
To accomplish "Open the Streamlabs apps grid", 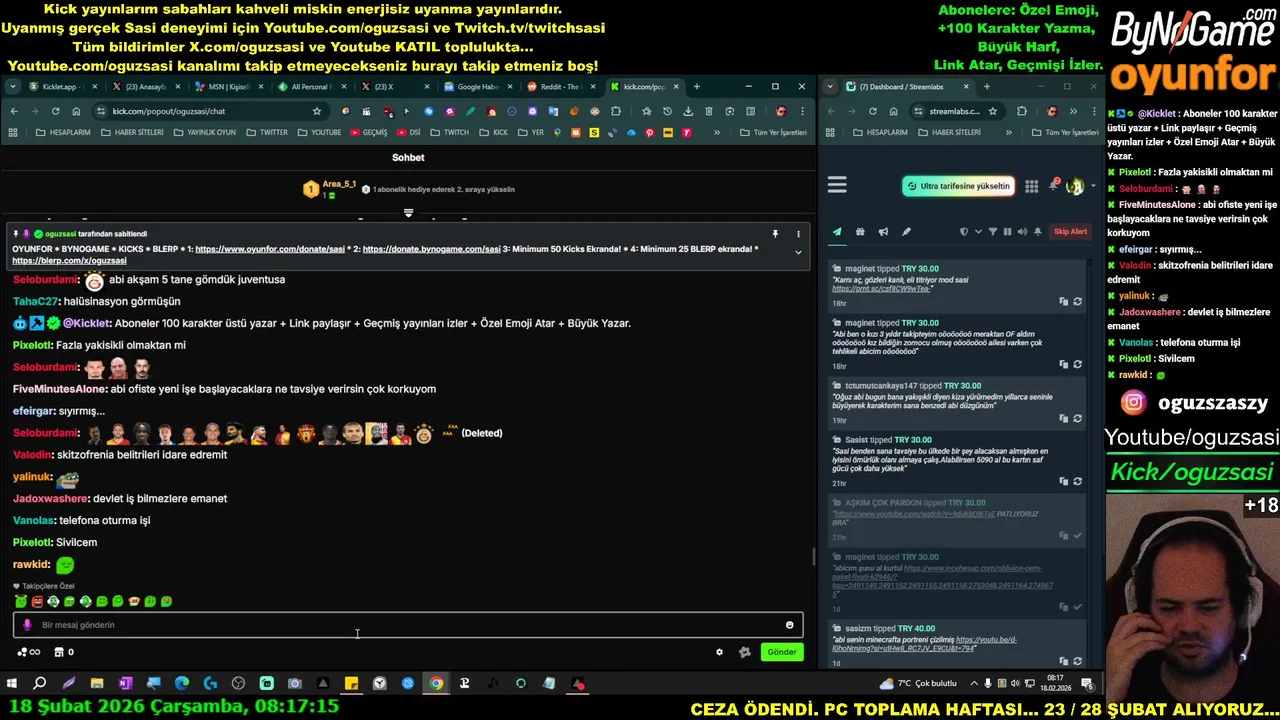I will [1031, 186].
